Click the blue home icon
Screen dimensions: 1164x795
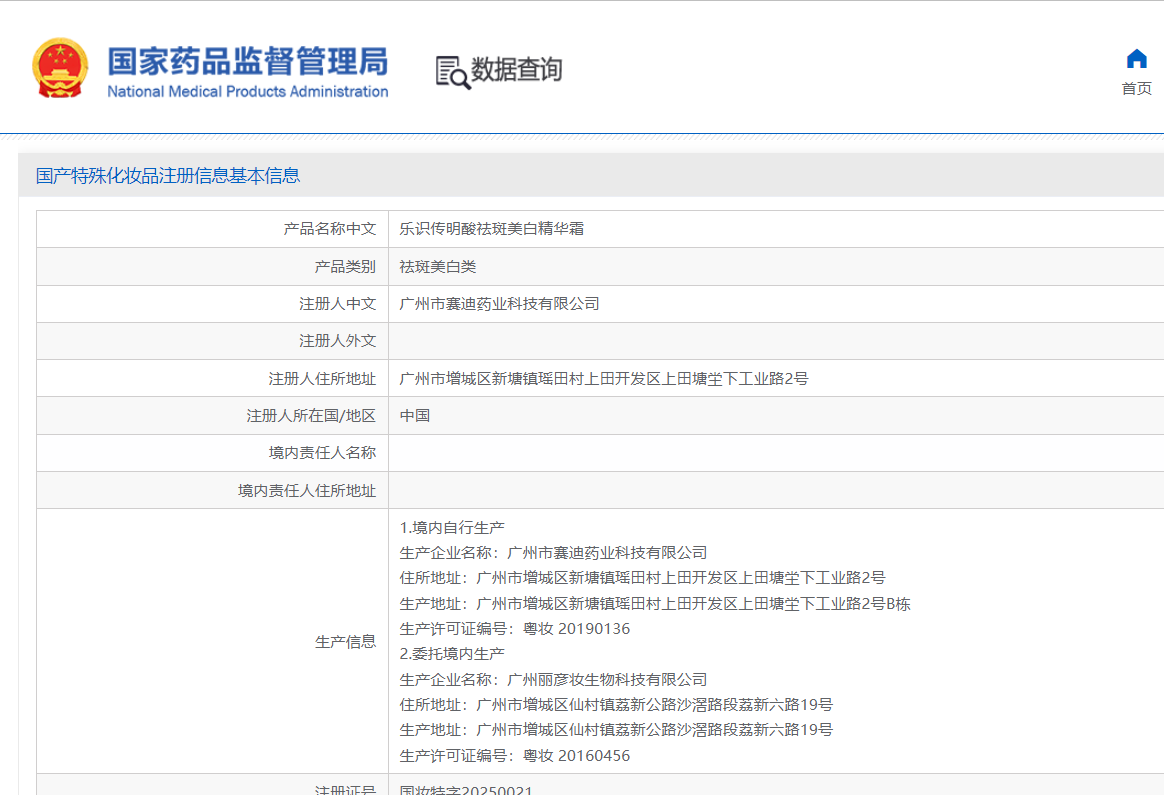tap(1136, 59)
